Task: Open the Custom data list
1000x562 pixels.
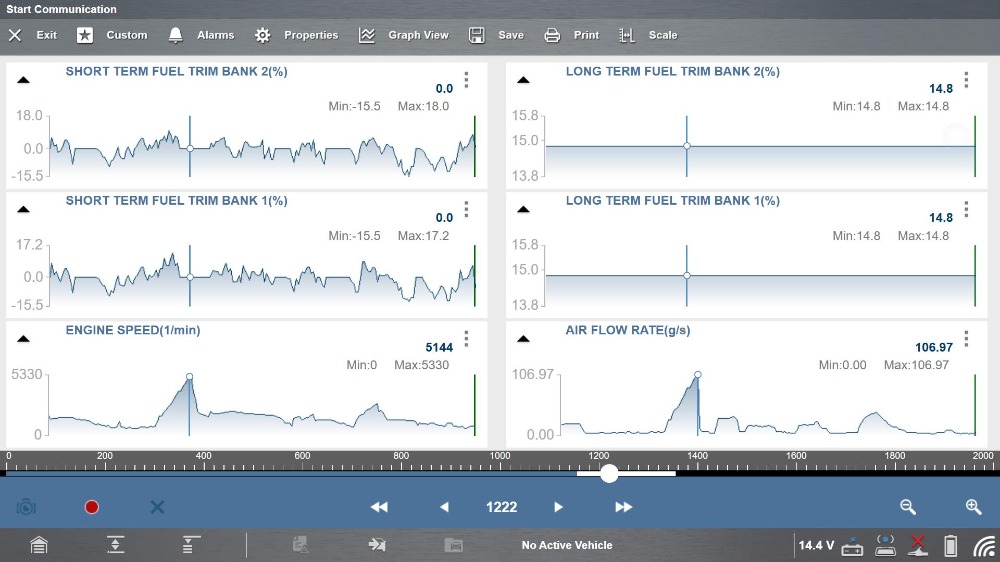Action: (113, 35)
